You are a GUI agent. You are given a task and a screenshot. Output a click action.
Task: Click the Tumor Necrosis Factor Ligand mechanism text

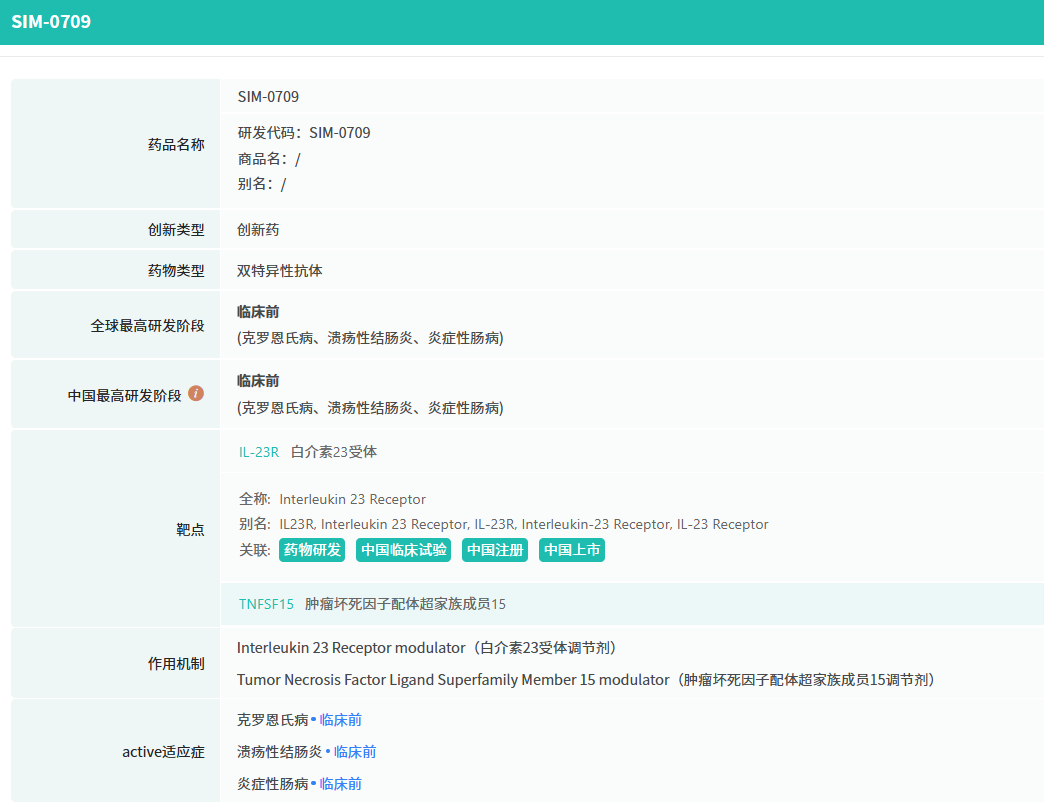453,680
